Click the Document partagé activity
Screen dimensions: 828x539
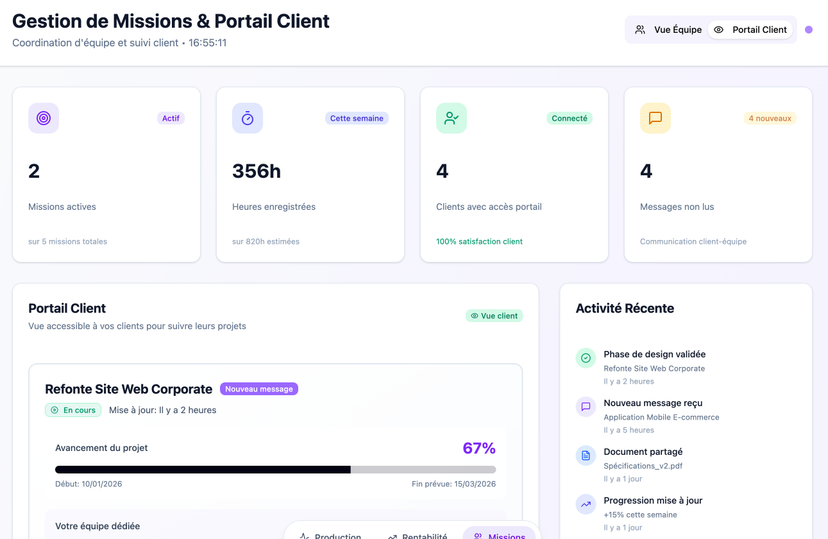click(x=643, y=452)
